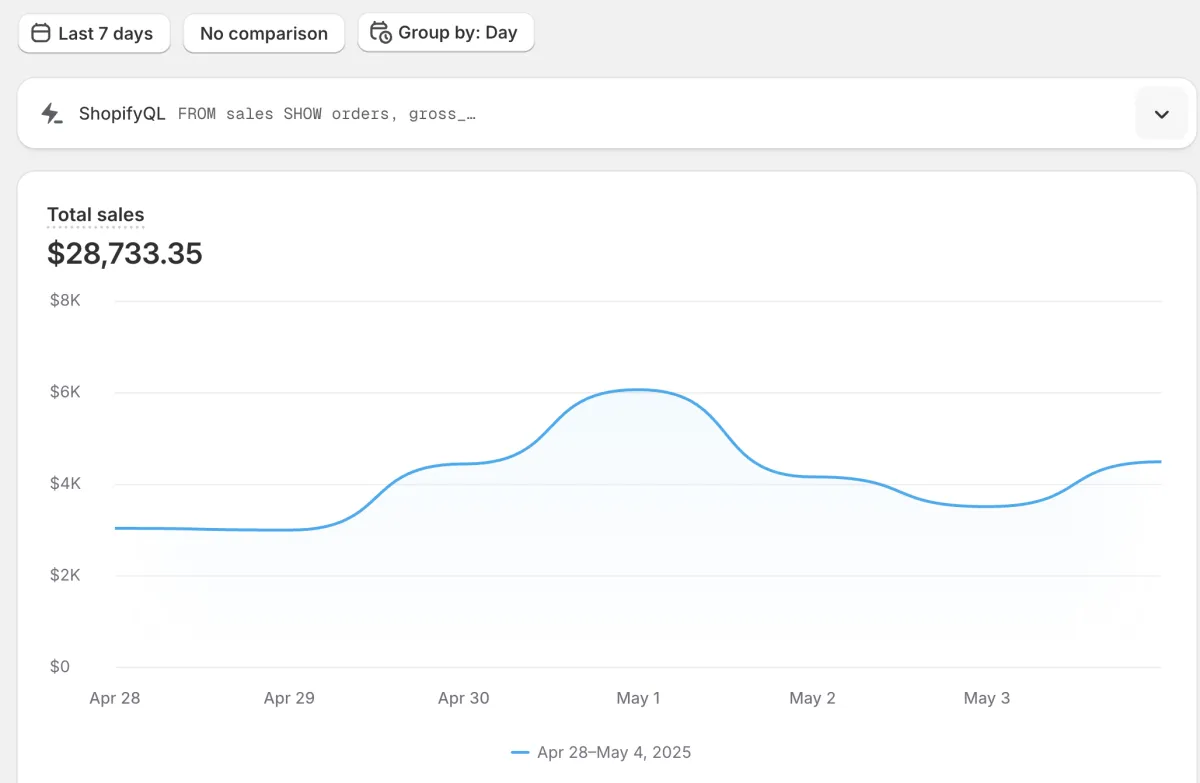
Task: Expand the ShopifyQL query with the chevron
Action: pyautogui.click(x=1161, y=114)
